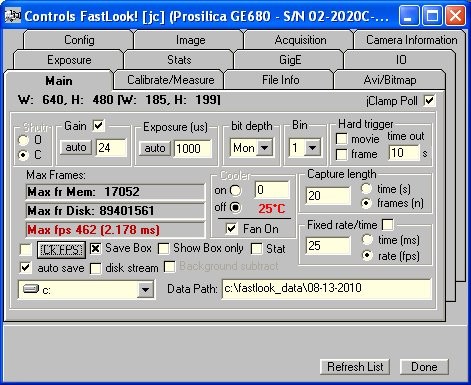Click the CK FPS button

click(x=61, y=250)
